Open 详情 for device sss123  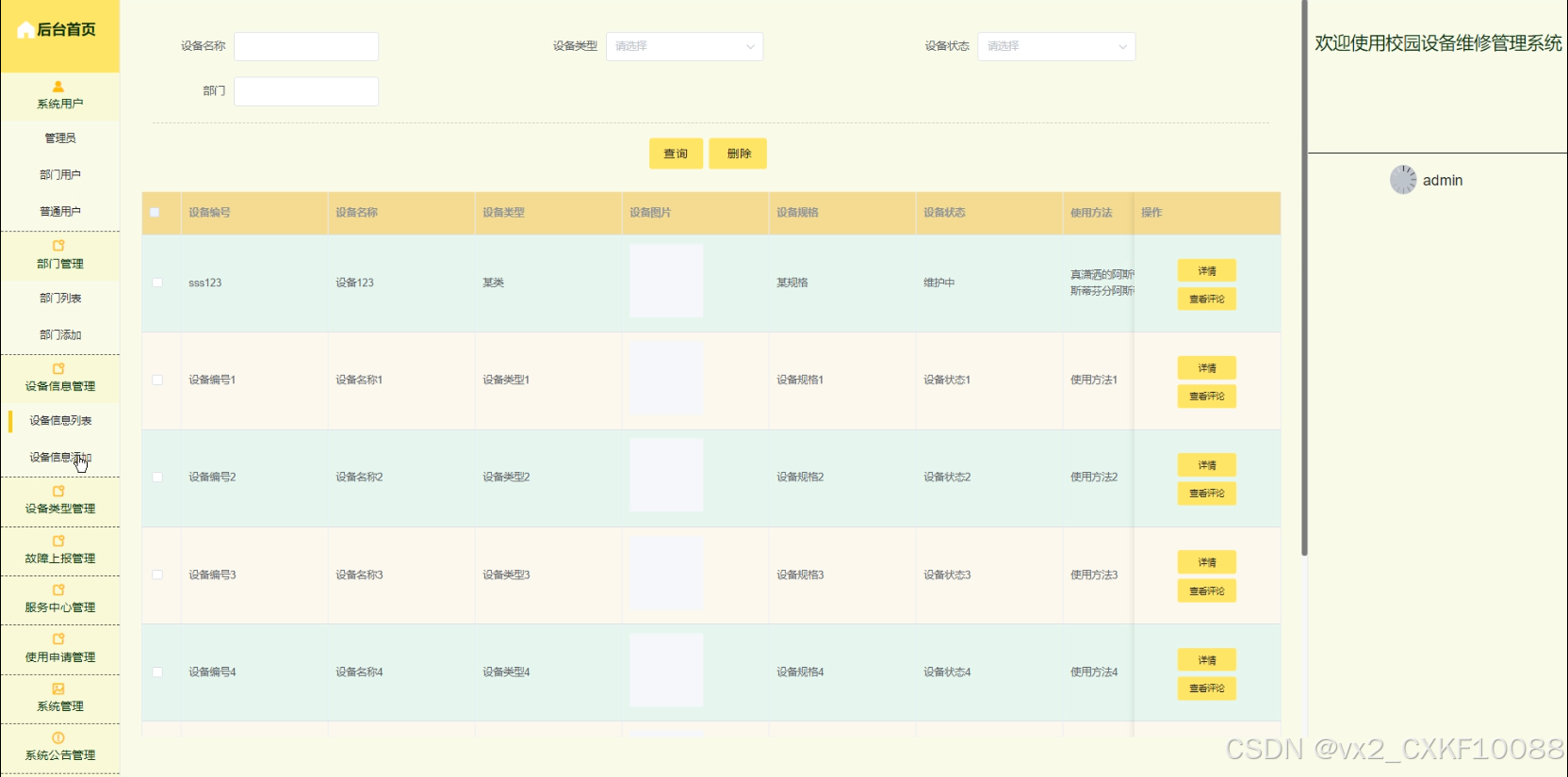tap(1207, 271)
